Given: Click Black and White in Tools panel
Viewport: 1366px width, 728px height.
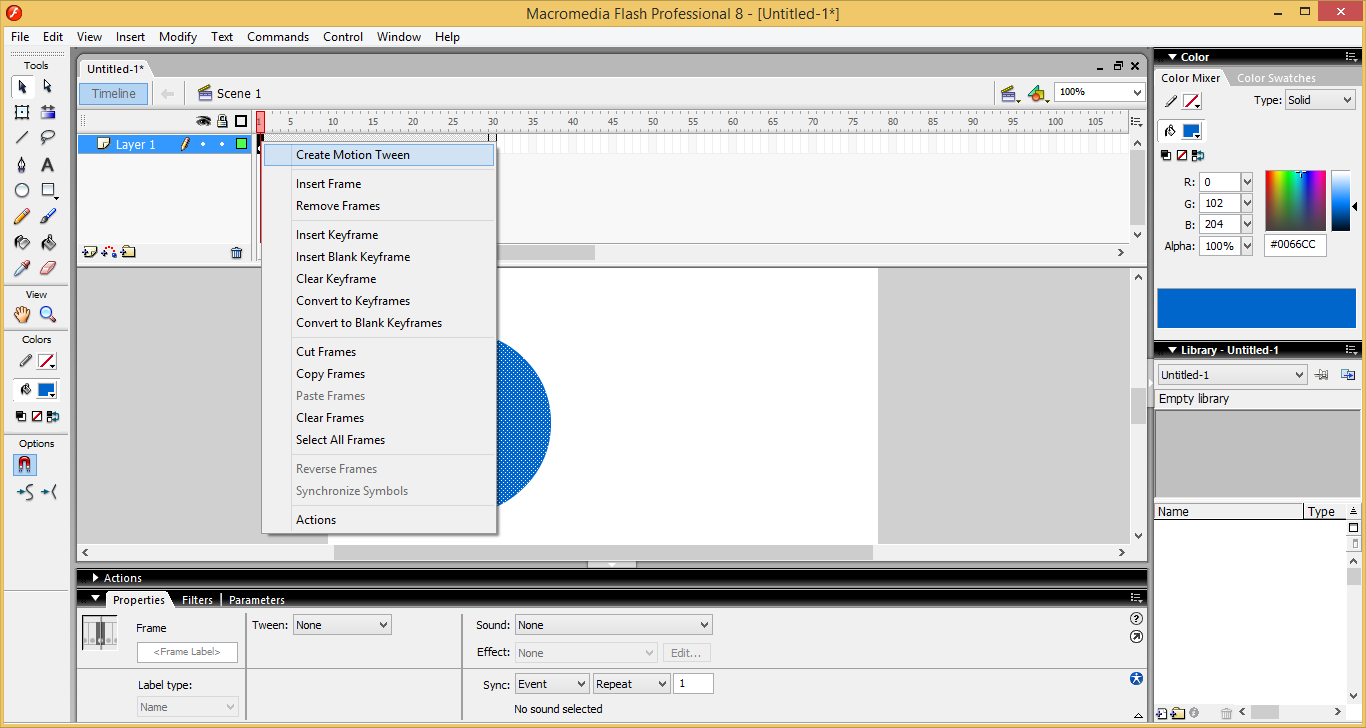Looking at the screenshot, I should click(x=21, y=416).
